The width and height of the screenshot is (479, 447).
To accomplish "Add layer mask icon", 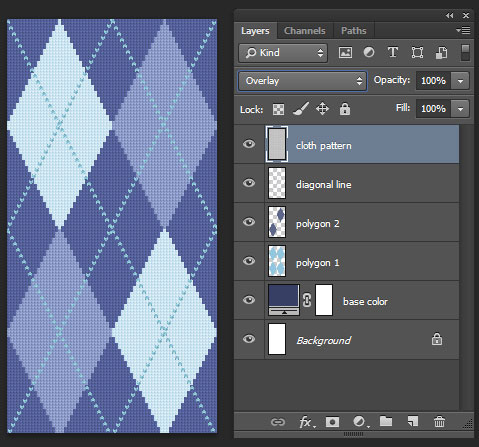I will pos(332,422).
